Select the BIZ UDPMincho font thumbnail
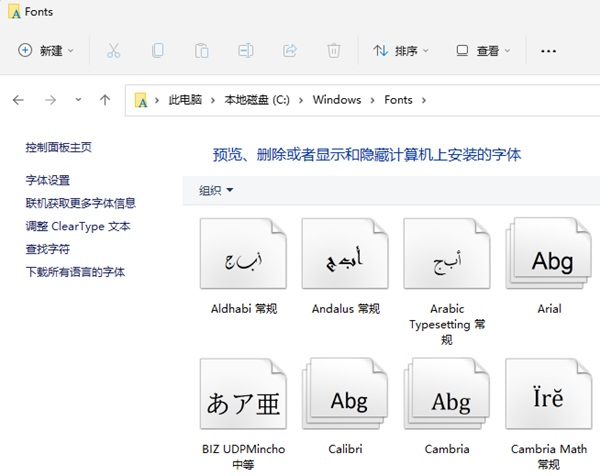600x476 pixels. click(243, 394)
